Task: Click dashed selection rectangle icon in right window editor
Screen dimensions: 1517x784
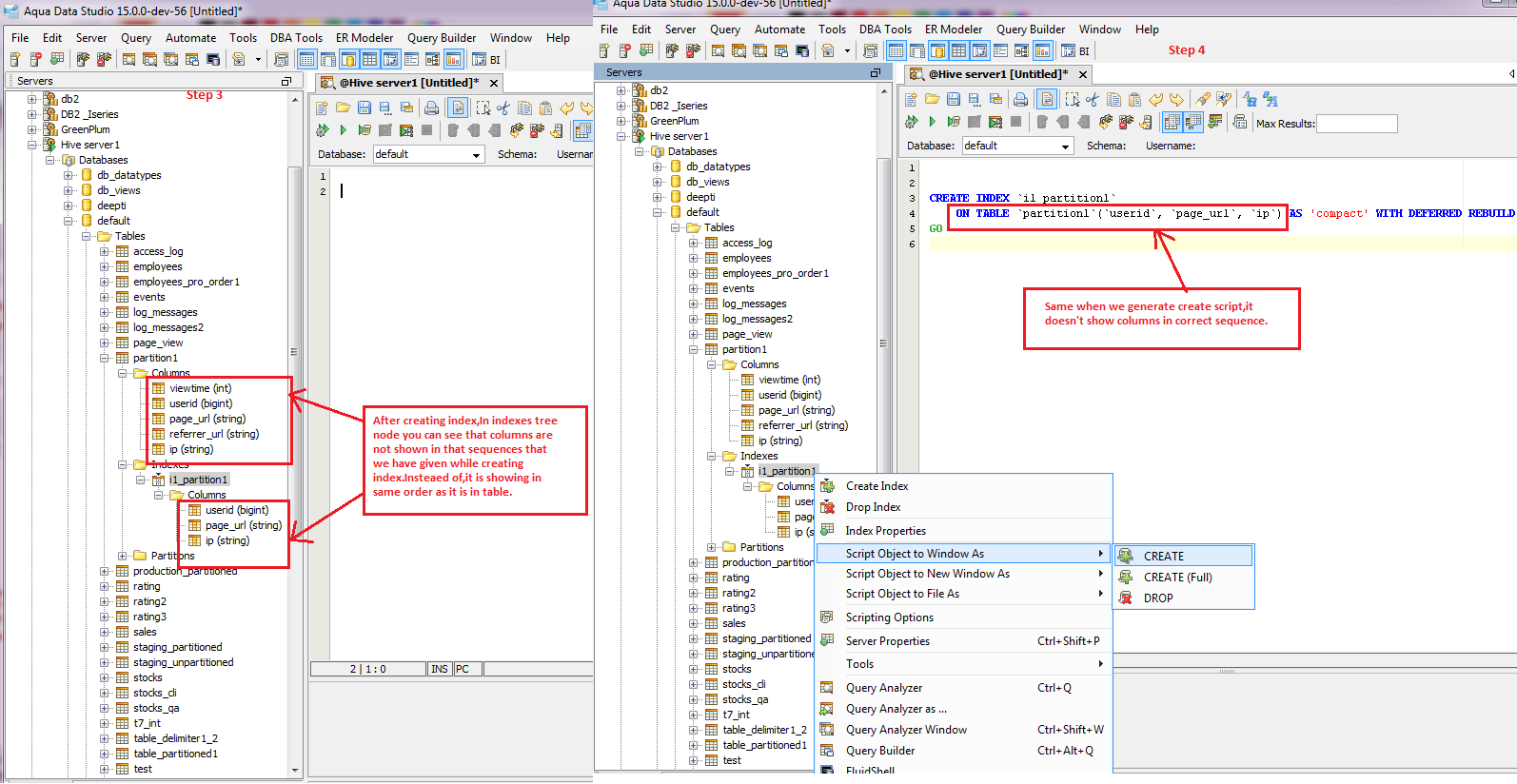Action: 1073,99
